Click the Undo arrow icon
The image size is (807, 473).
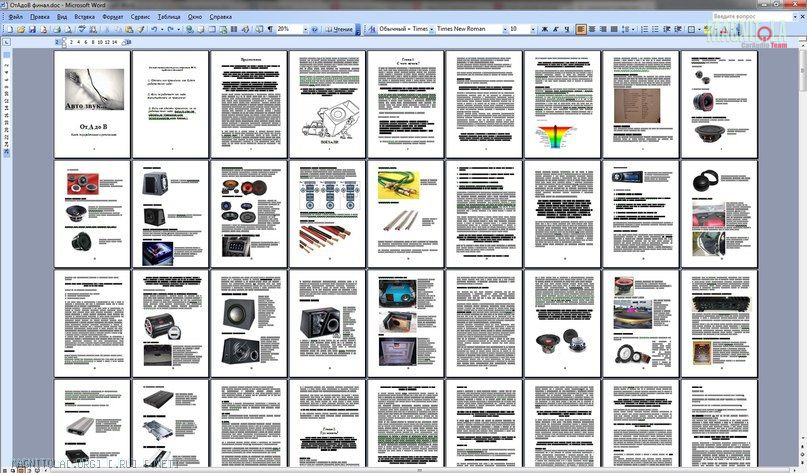click(154, 29)
